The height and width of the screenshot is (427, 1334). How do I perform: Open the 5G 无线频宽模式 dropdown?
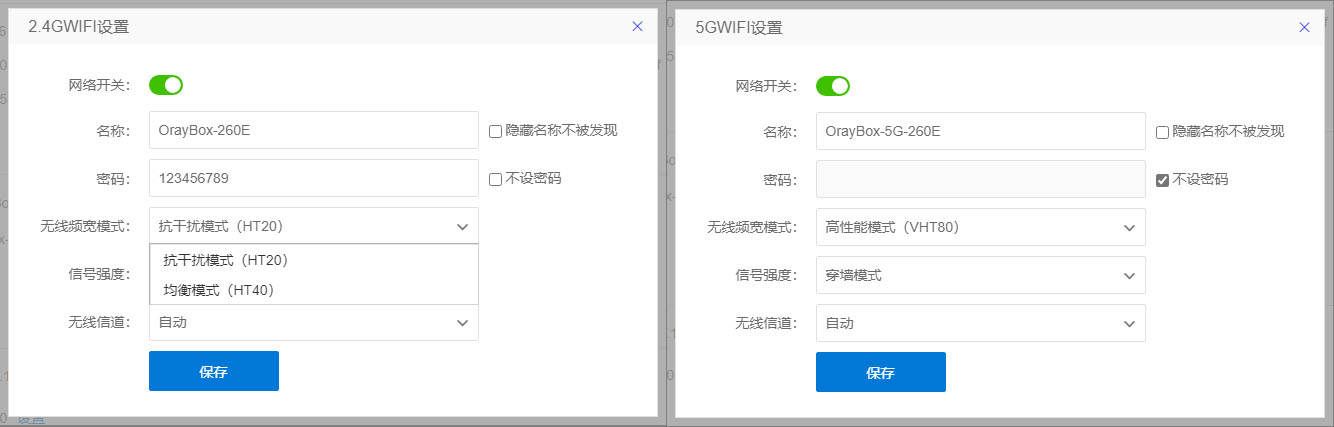pos(980,227)
